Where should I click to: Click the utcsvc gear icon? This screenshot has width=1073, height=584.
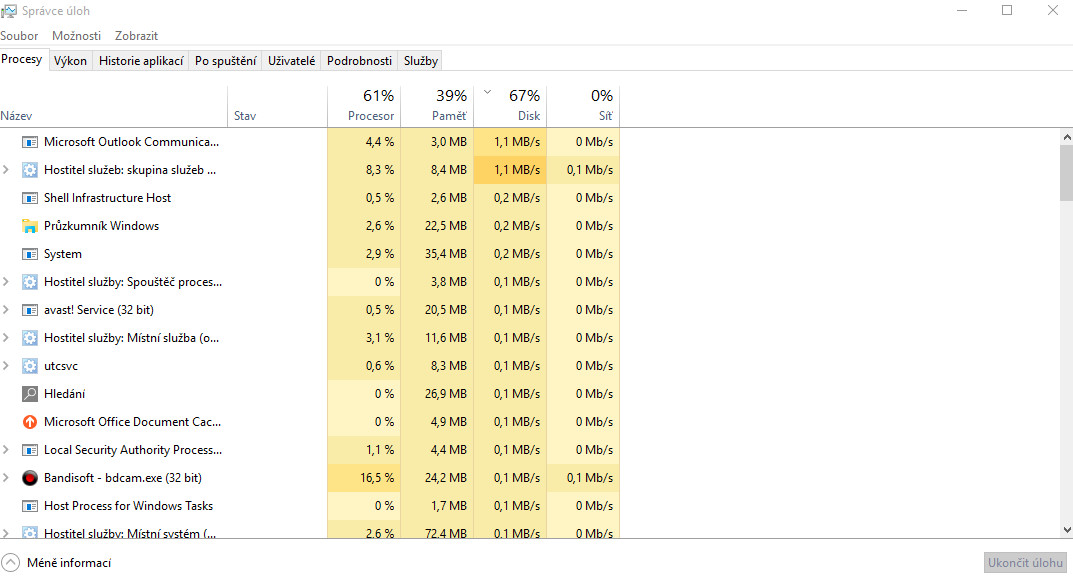coord(29,366)
